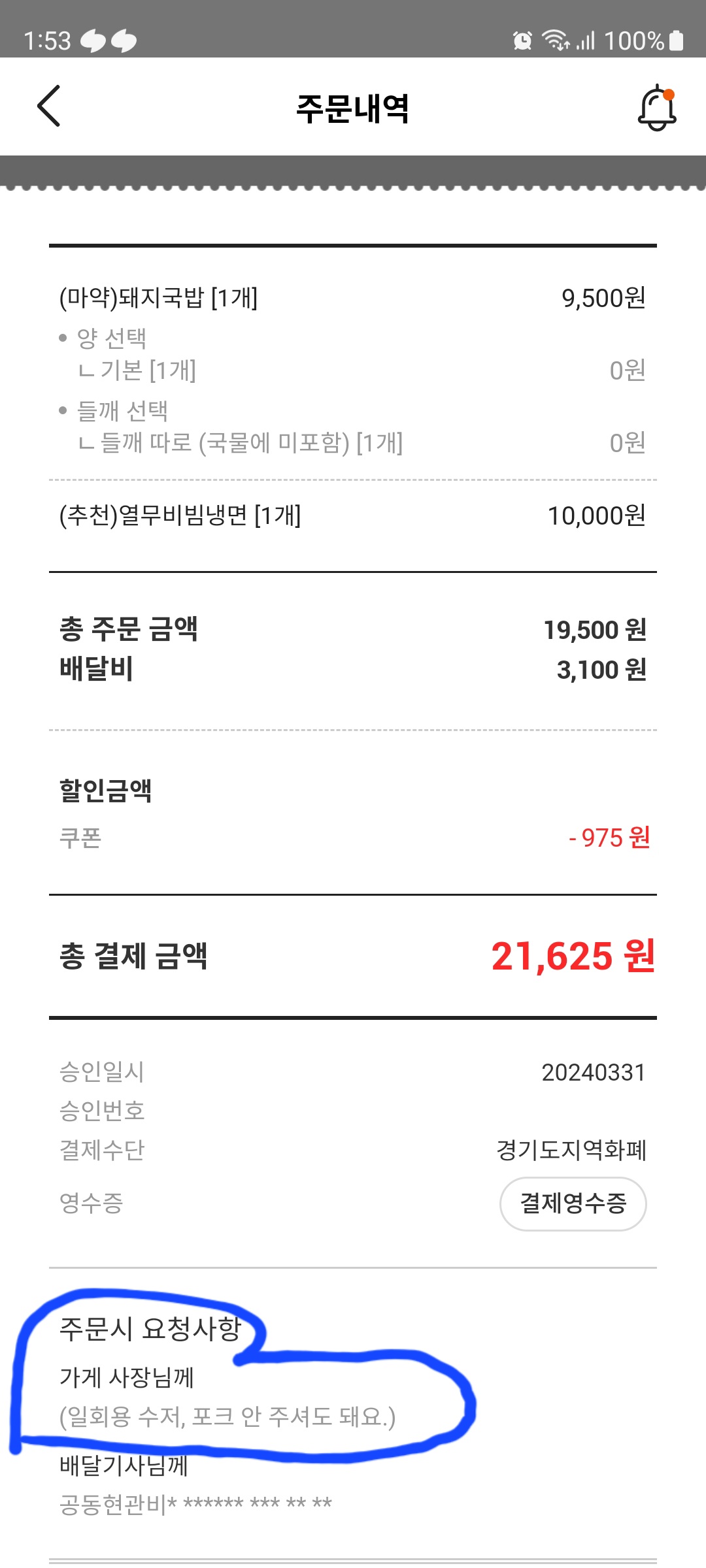Tap the clock time in status bar
Screen dimensions: 706x1568
pyautogui.click(x=47, y=41)
